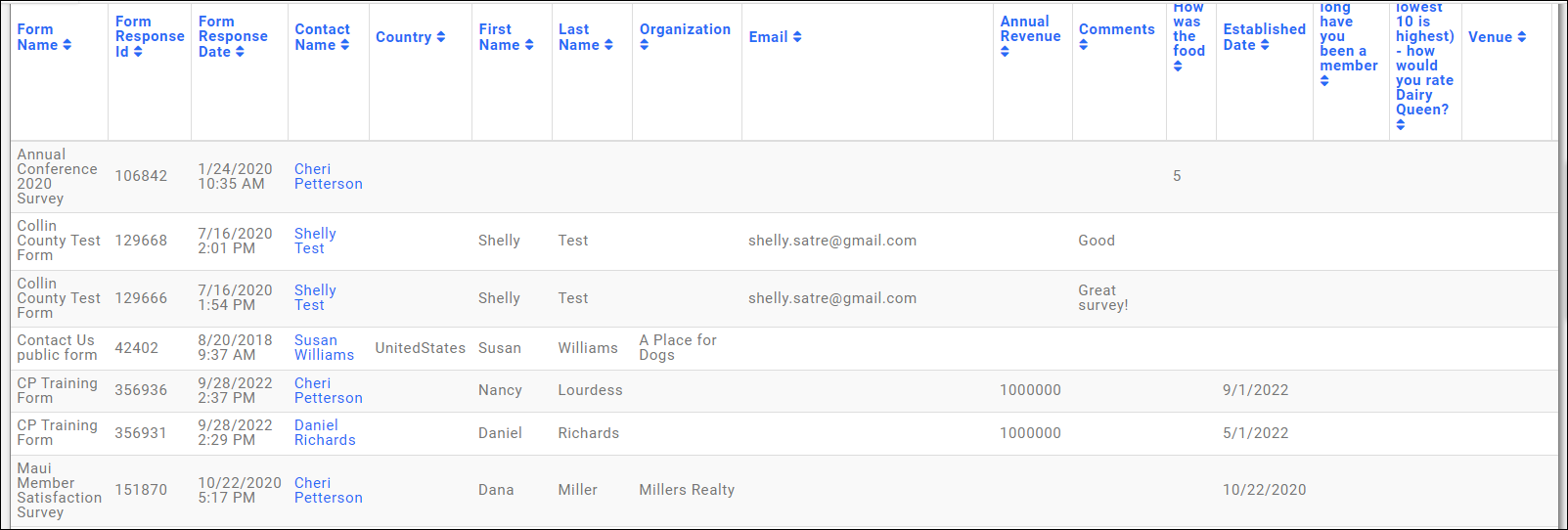Click the Comments column sort icon
The image size is (1568, 530).
pos(1083,45)
